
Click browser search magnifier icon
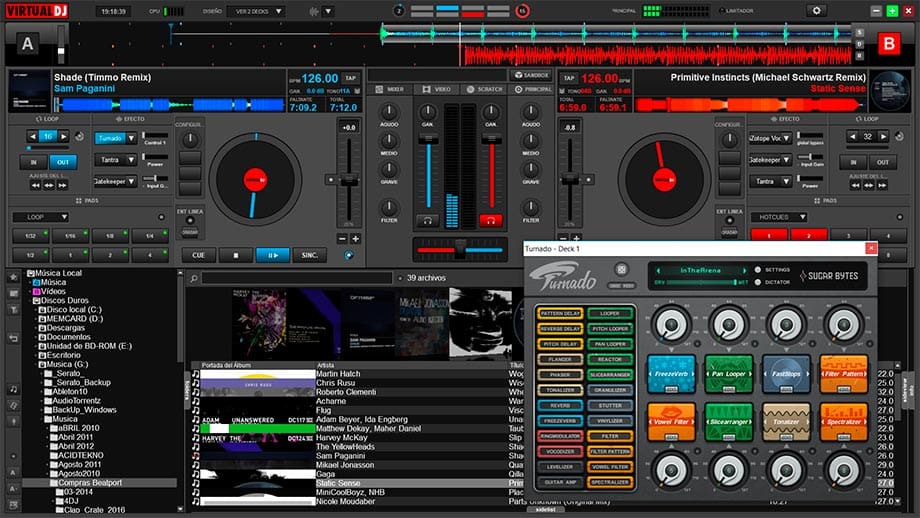(194, 278)
